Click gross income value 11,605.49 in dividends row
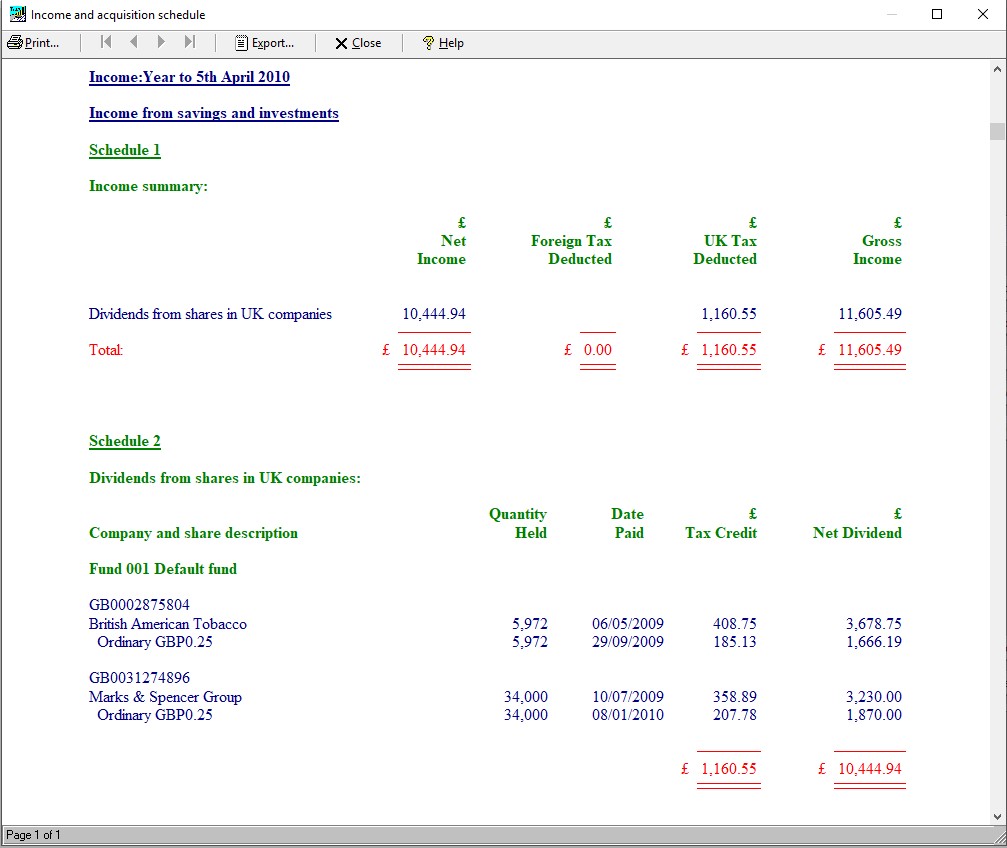Viewport: 1007px width, 848px height. point(870,314)
